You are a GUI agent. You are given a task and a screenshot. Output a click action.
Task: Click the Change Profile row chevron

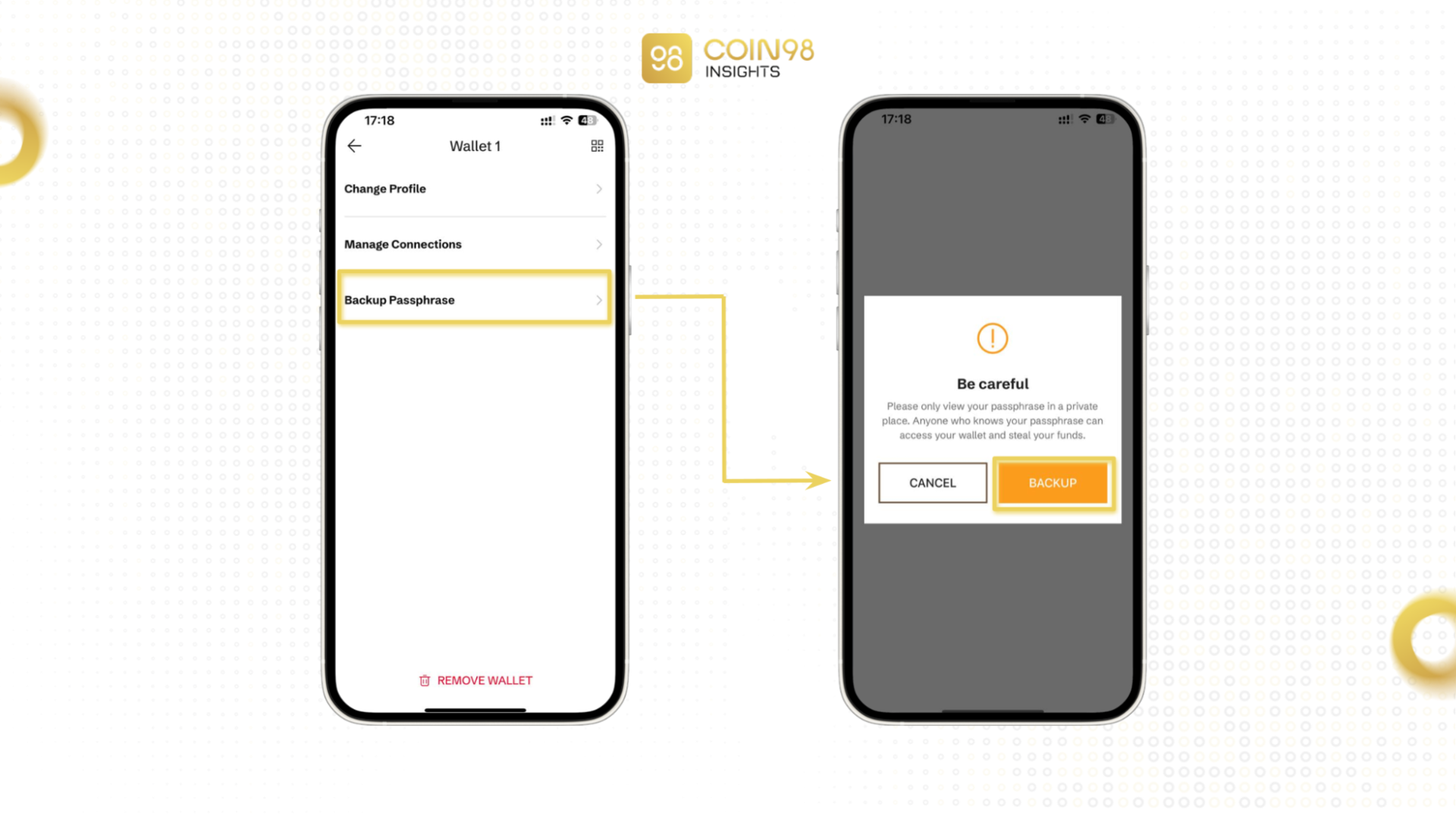[x=600, y=189]
